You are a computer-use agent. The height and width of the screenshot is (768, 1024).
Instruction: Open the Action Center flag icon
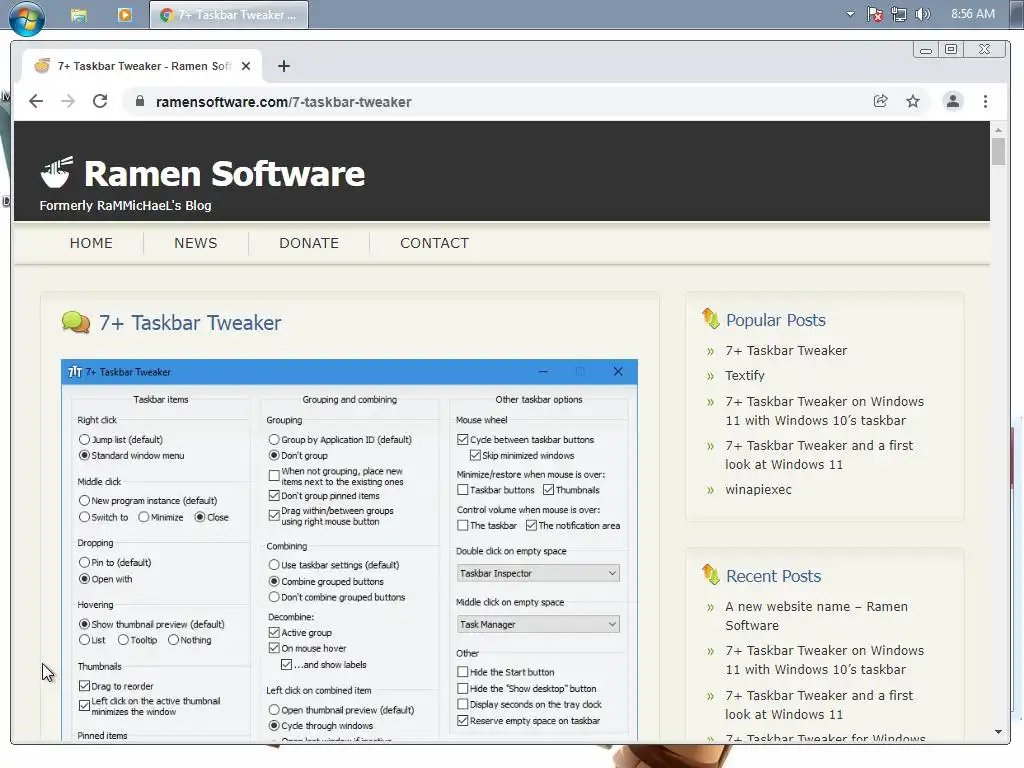tap(874, 14)
